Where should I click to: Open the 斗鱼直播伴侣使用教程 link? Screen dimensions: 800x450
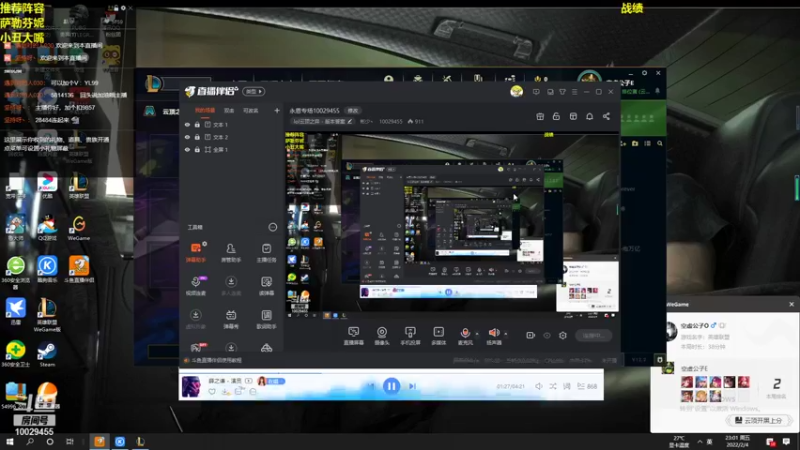coord(217,360)
